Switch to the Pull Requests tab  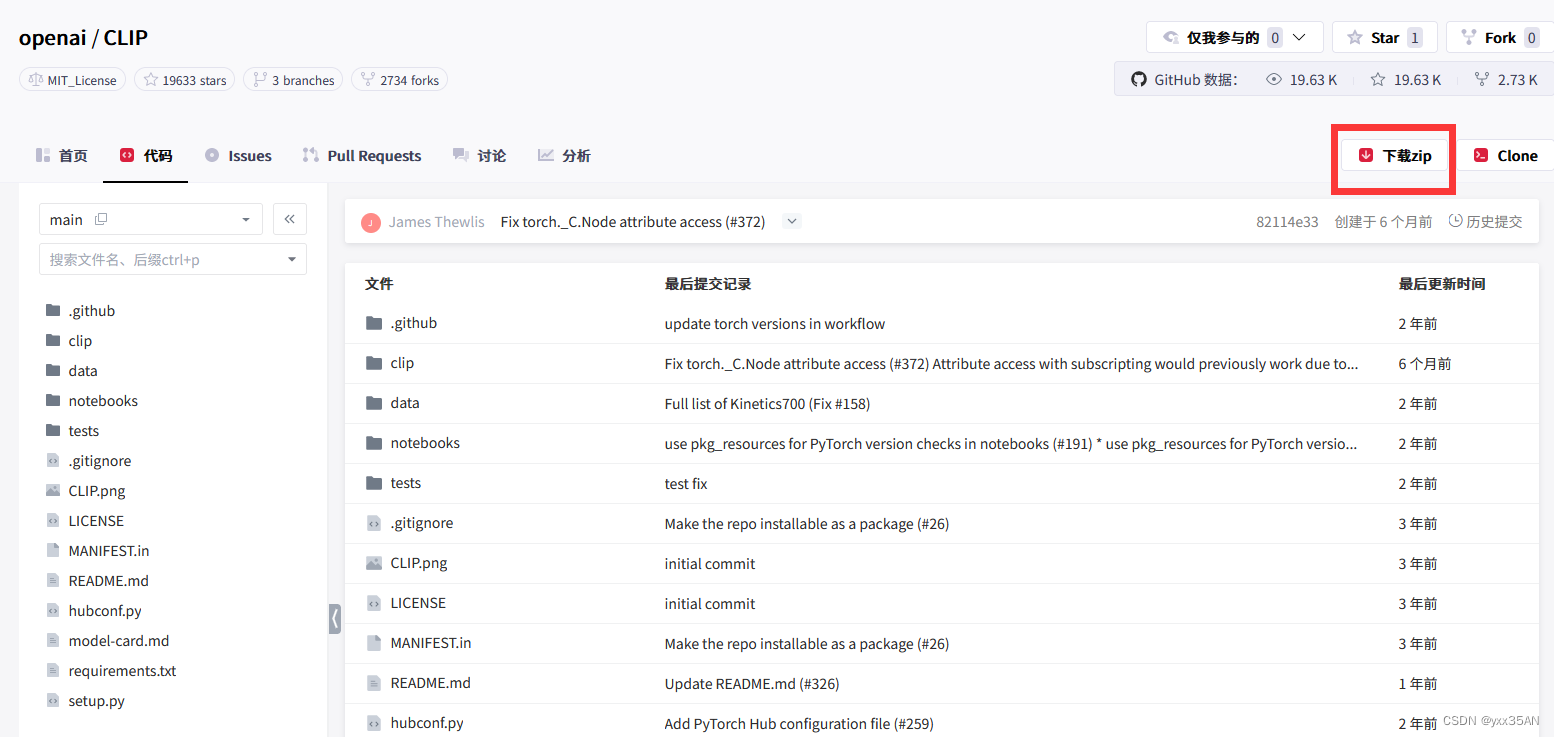(x=361, y=155)
